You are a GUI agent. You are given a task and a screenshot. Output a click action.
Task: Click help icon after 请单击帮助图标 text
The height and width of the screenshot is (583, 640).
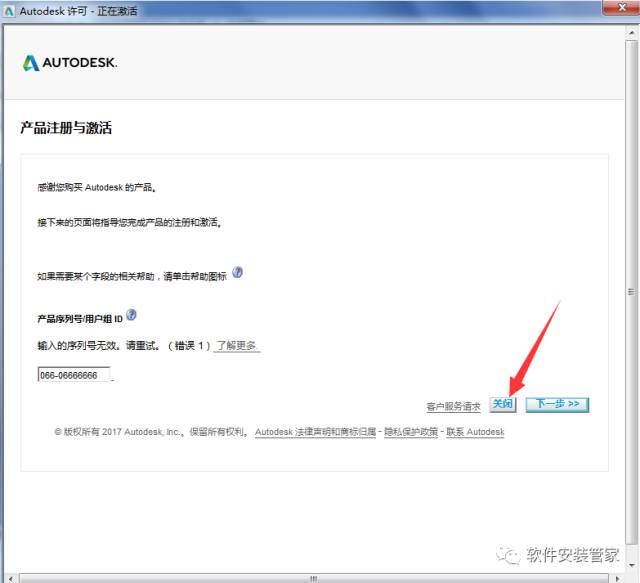click(x=237, y=272)
